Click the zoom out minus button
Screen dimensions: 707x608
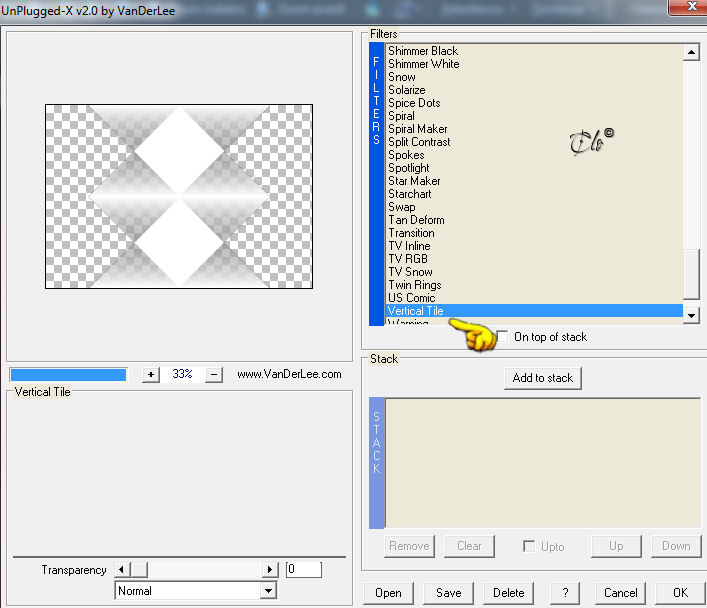coord(214,374)
